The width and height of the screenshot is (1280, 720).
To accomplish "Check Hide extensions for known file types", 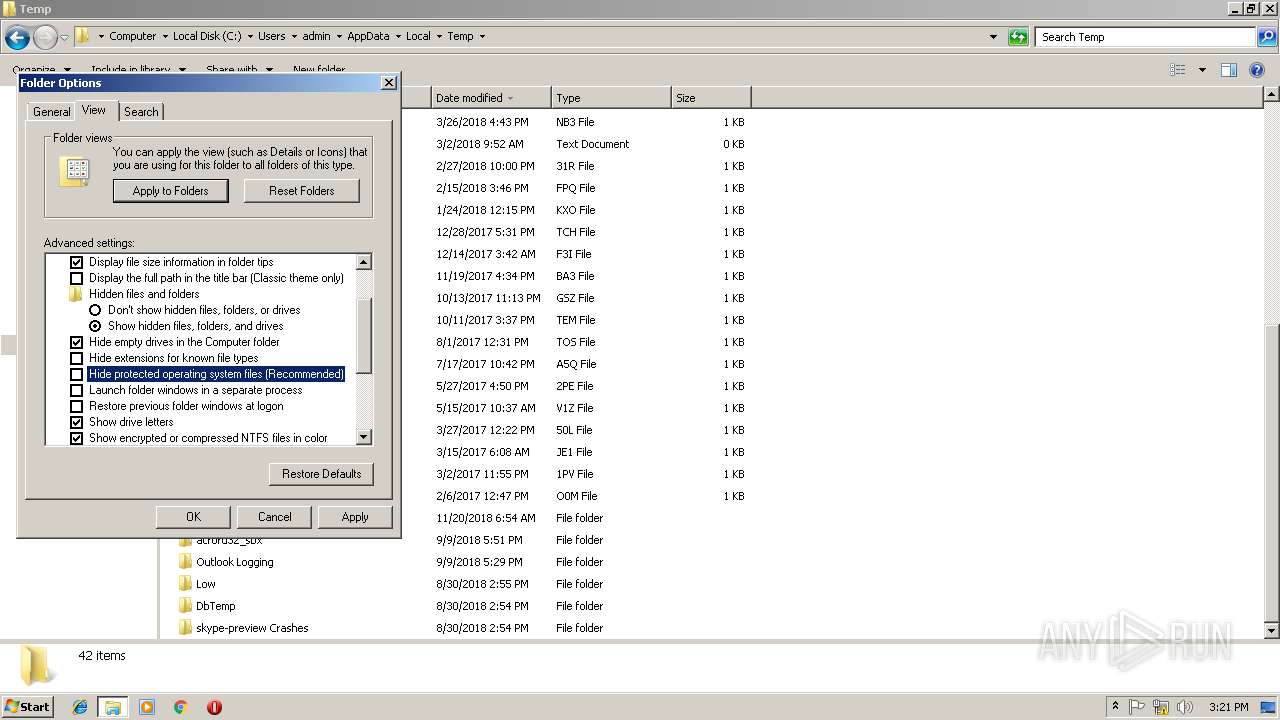I will pos(77,358).
